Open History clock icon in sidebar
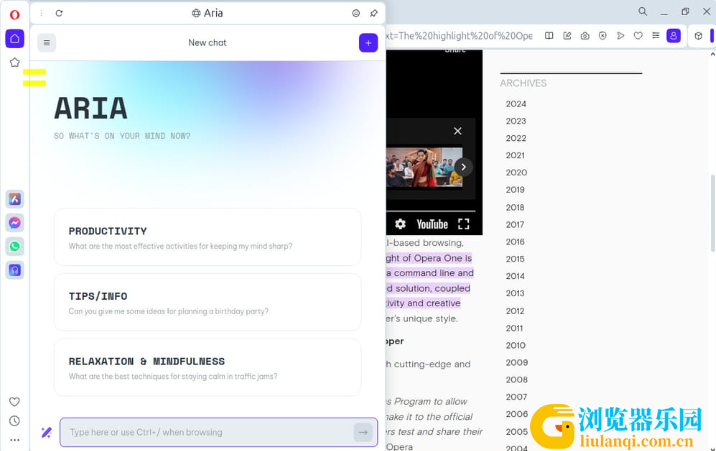This screenshot has height=451, width=716. (15, 421)
